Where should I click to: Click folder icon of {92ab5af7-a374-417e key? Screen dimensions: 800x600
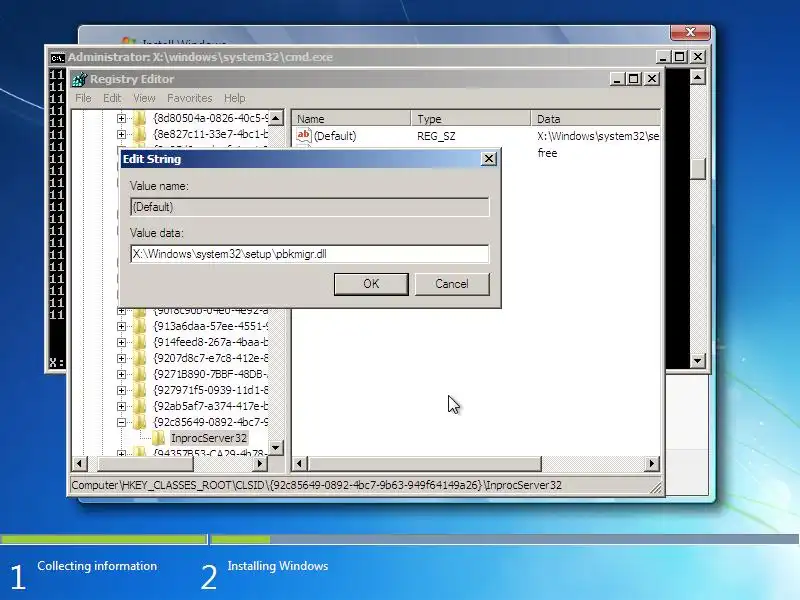(x=140, y=406)
